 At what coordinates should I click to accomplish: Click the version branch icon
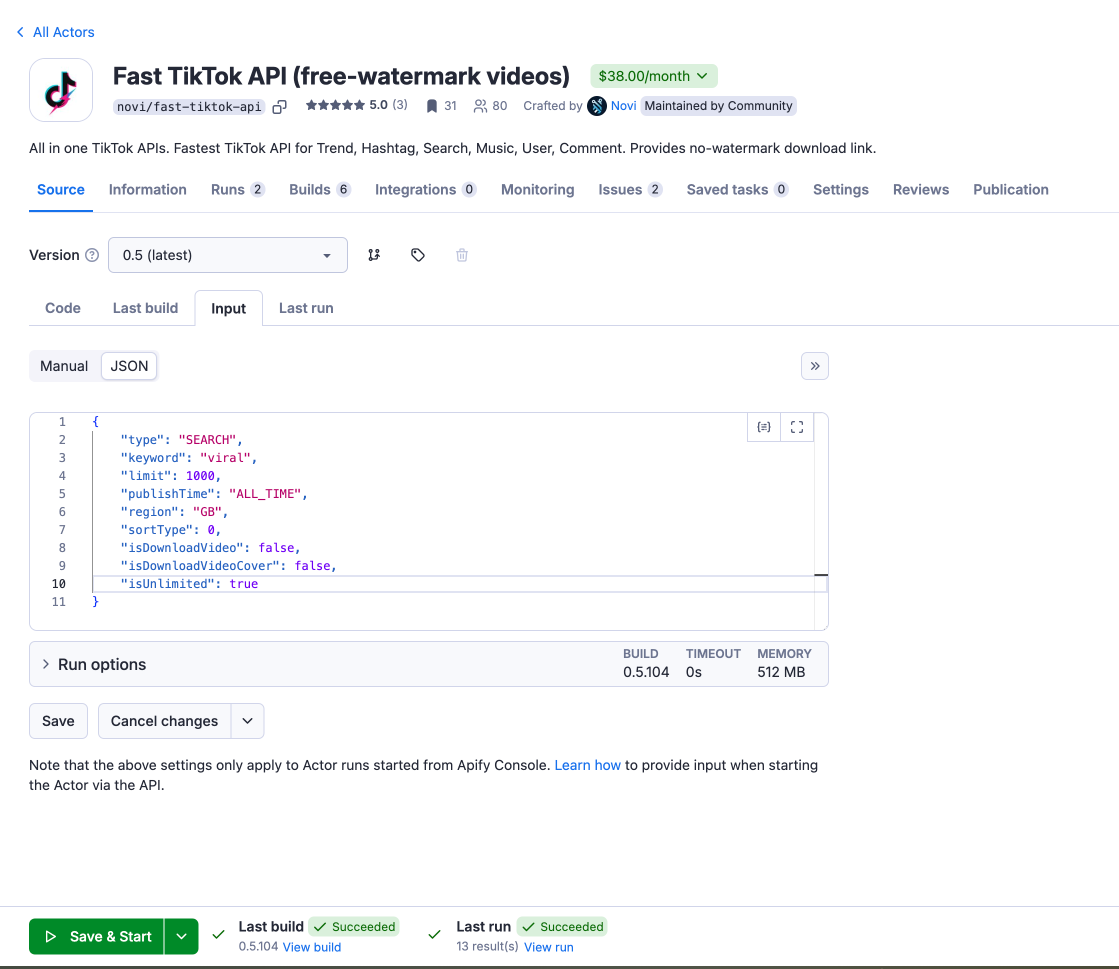pyautogui.click(x=374, y=255)
